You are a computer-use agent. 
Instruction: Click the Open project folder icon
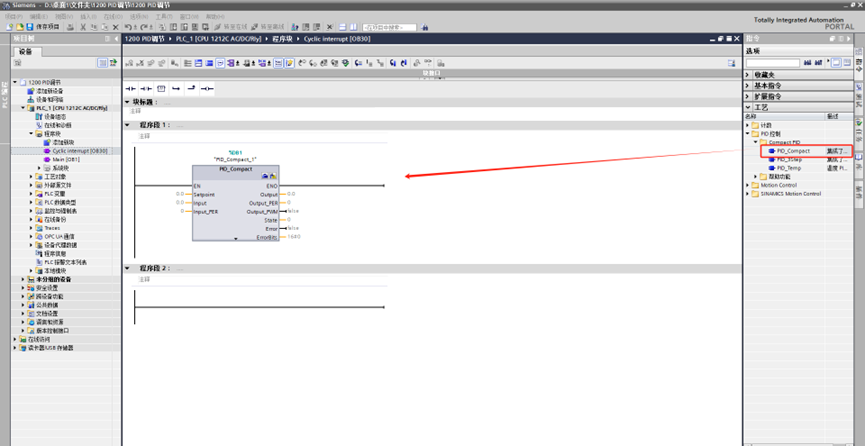point(20,26)
